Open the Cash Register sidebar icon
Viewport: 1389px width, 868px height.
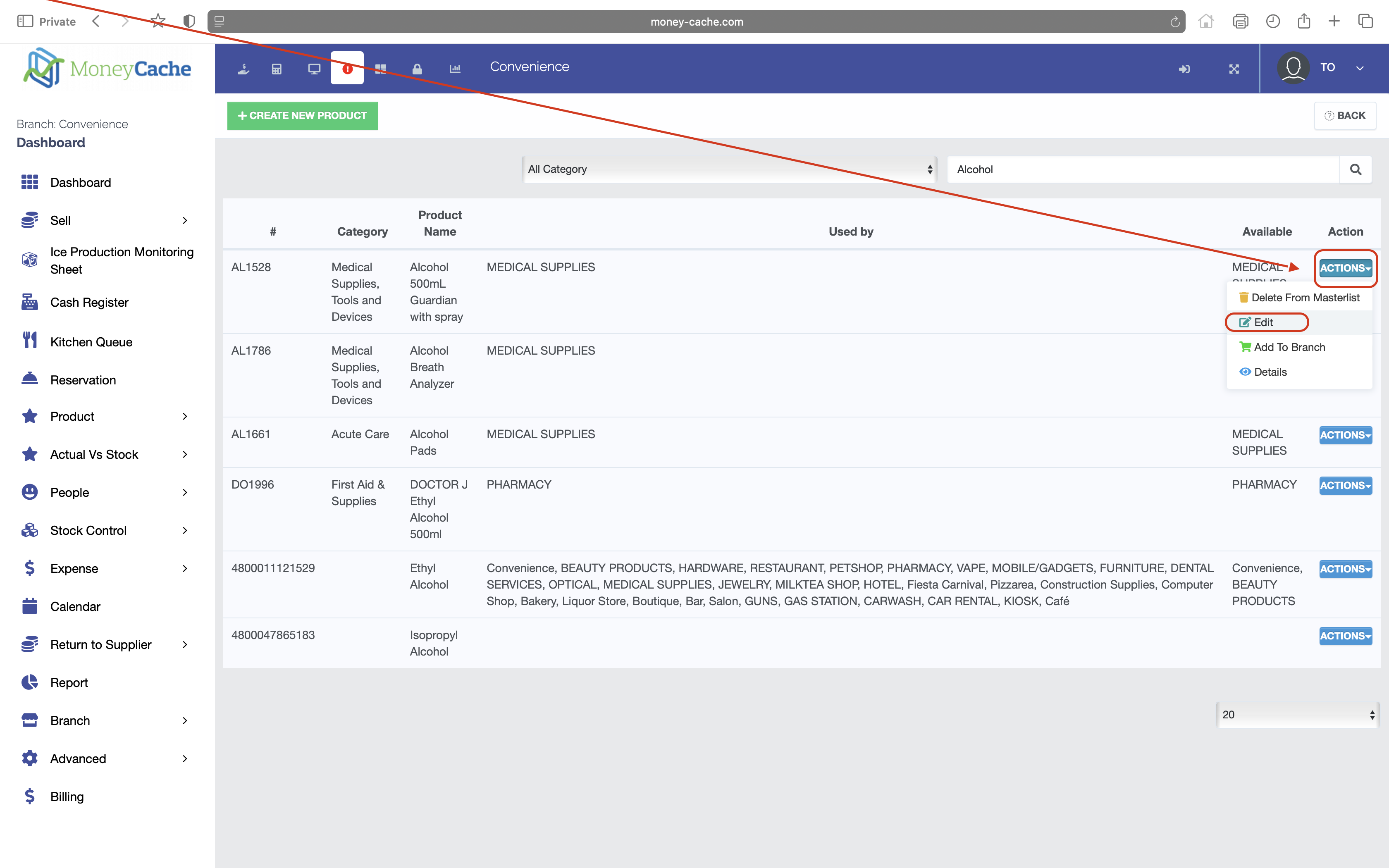[29, 302]
